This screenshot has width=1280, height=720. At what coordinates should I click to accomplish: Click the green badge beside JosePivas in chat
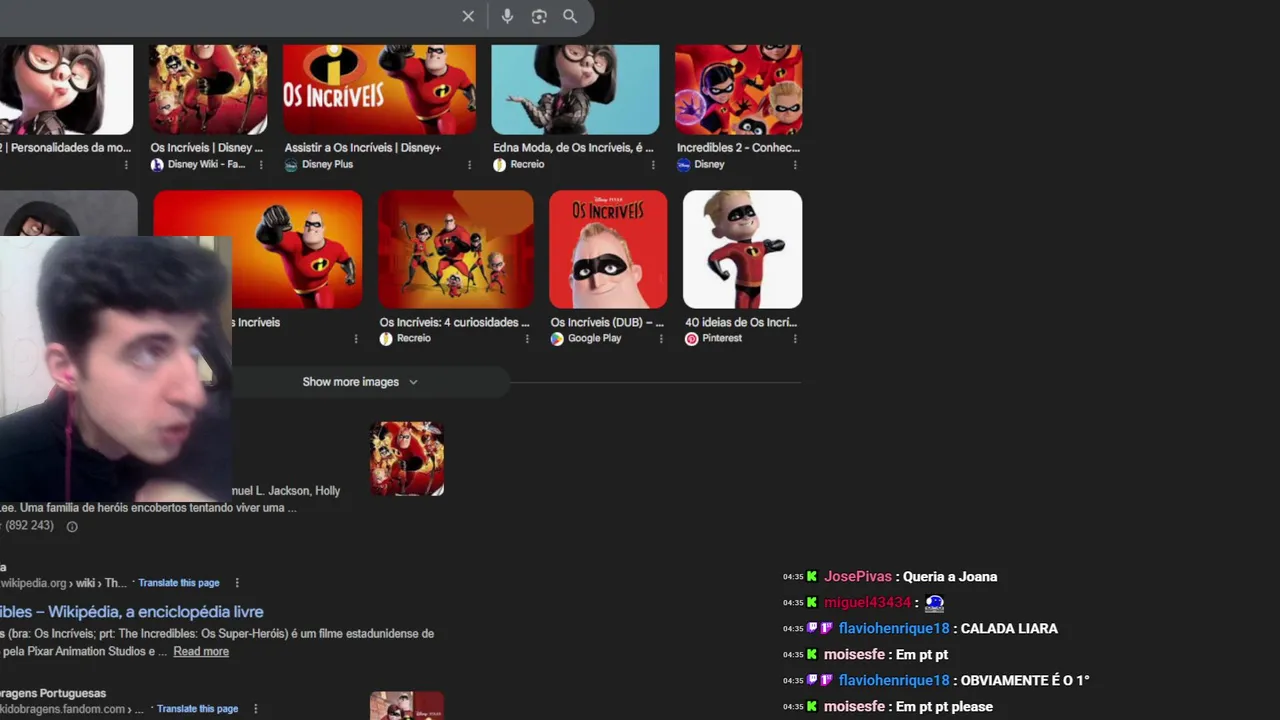pyautogui.click(x=812, y=577)
